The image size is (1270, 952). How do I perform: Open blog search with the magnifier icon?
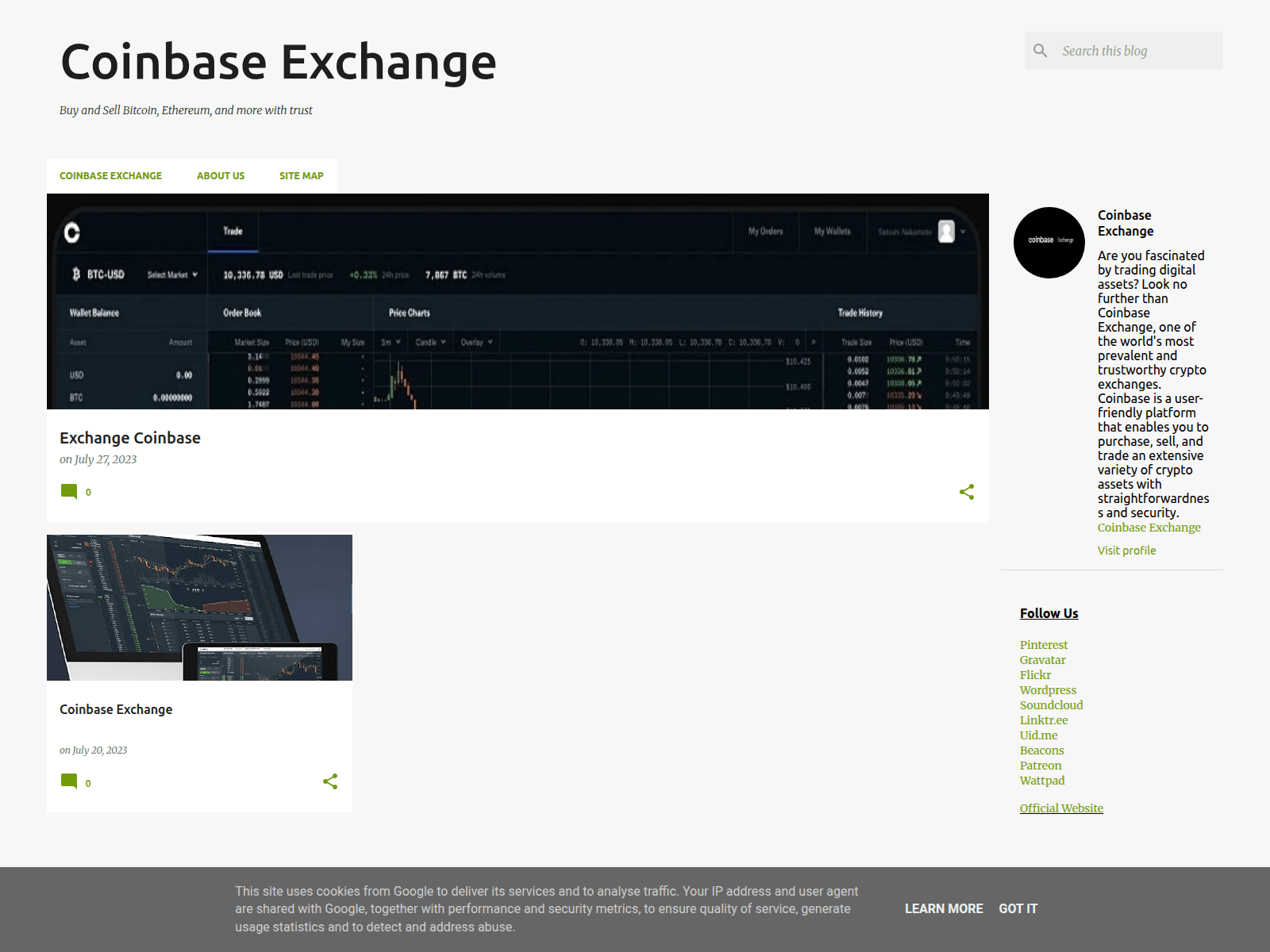(1041, 50)
